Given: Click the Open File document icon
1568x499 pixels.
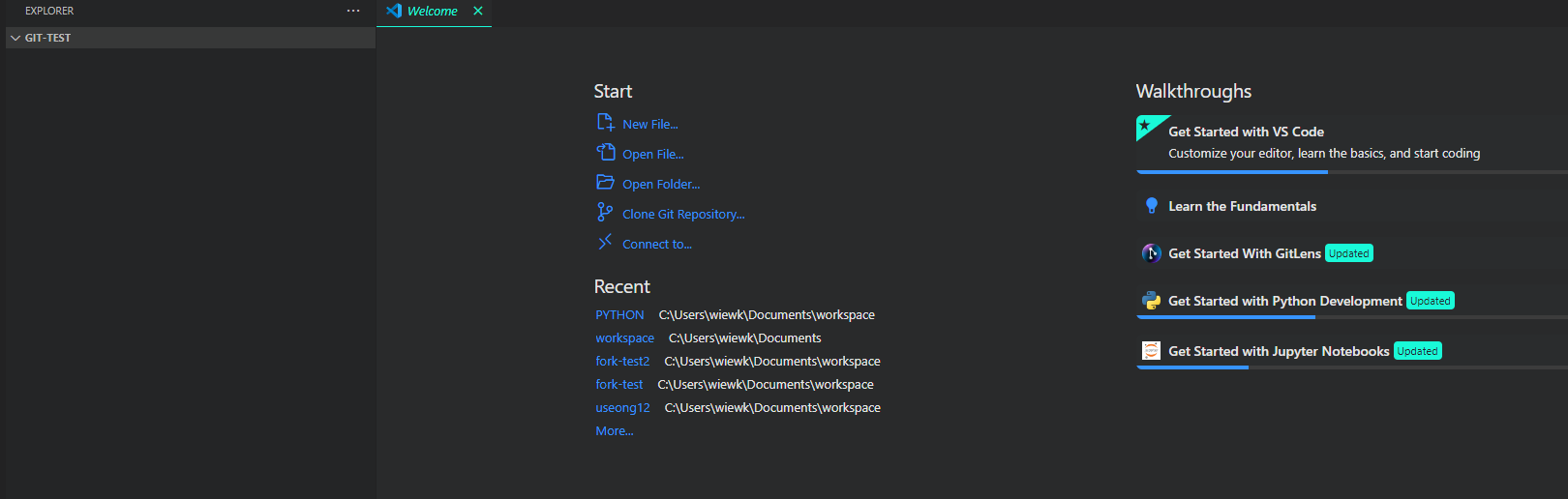Looking at the screenshot, I should point(606,153).
